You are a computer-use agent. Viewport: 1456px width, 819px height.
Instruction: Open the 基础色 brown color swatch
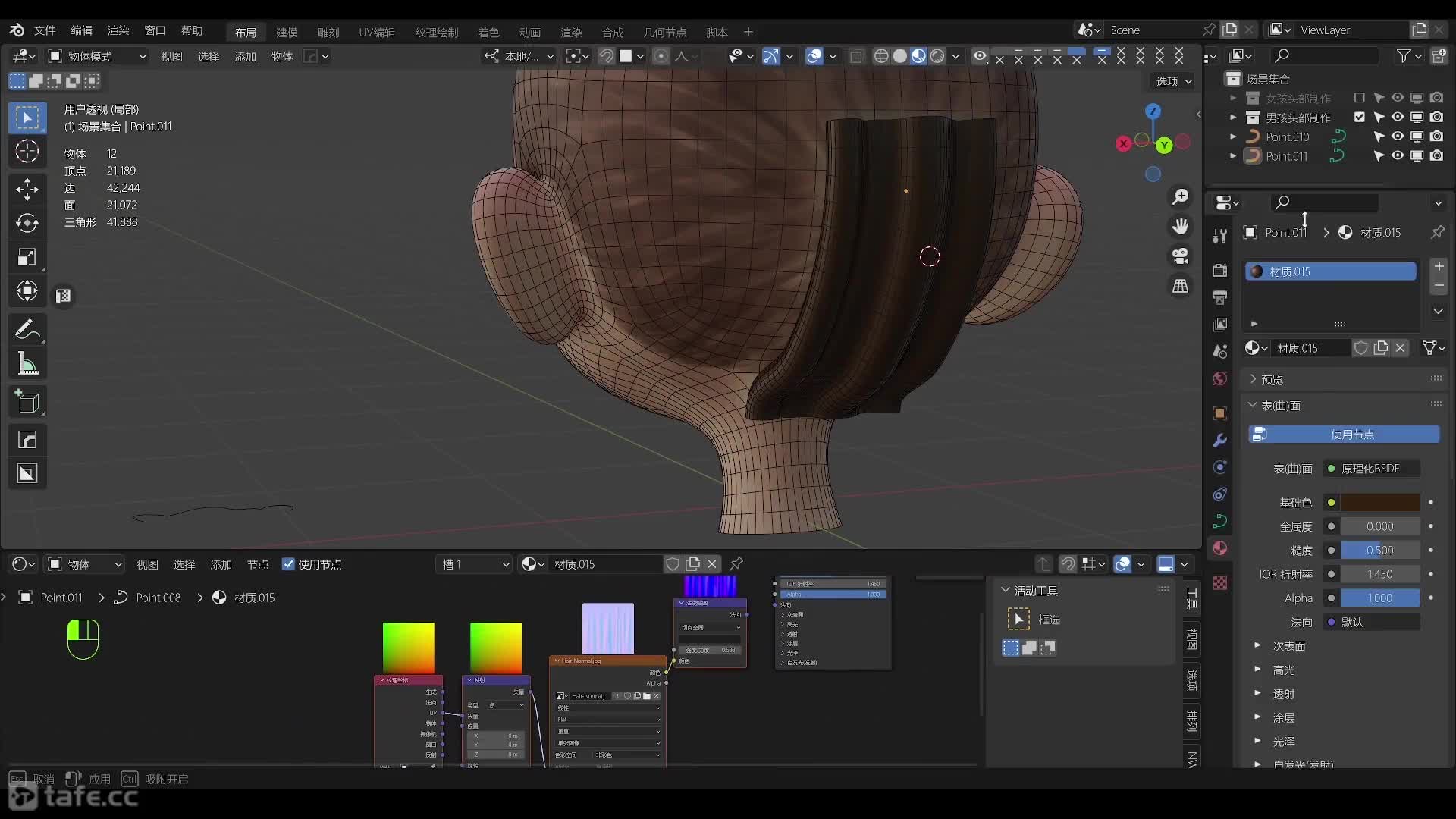1380,502
